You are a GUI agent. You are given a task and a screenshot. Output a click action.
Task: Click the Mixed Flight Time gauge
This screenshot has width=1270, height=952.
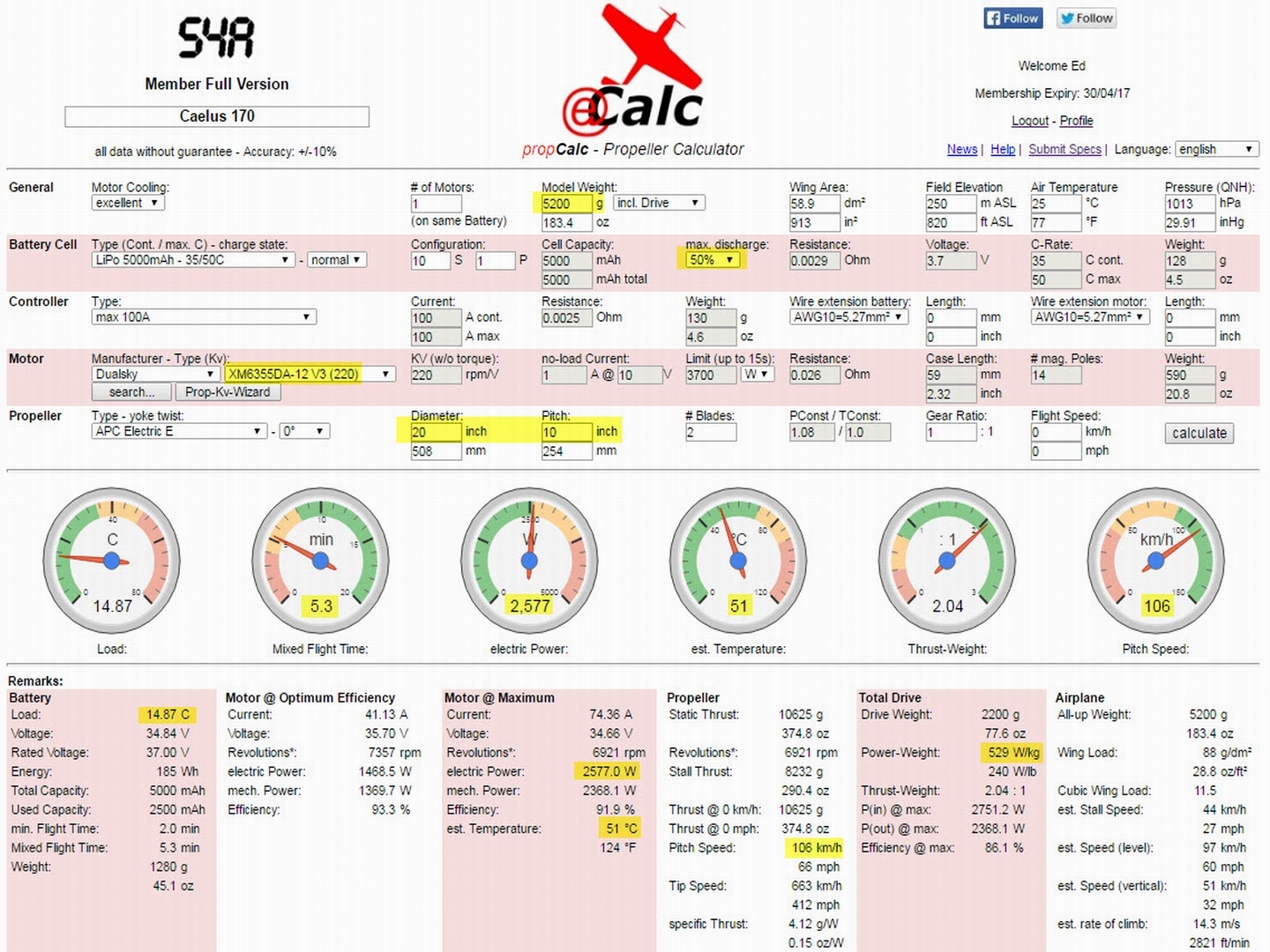(320, 560)
